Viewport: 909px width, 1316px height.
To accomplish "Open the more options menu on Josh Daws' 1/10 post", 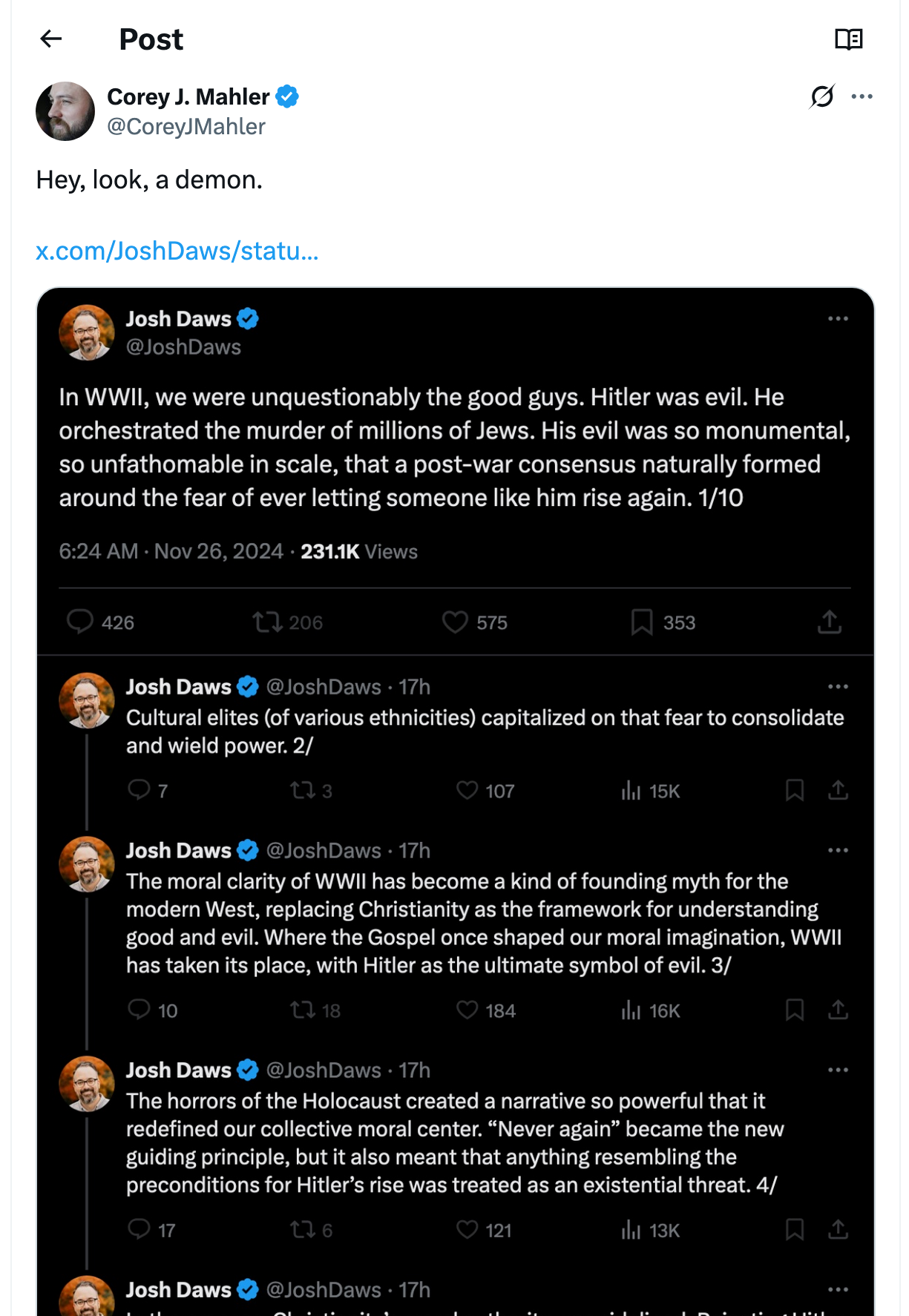I will (x=838, y=318).
